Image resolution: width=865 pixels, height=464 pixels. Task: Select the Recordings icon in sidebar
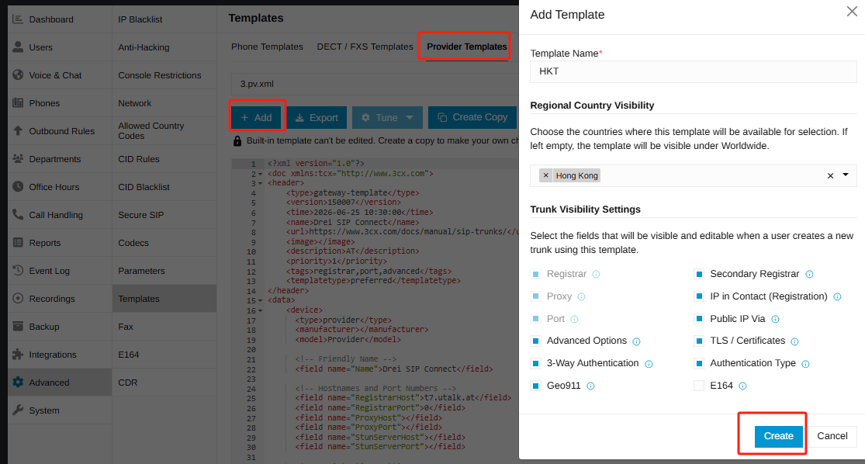(18, 298)
